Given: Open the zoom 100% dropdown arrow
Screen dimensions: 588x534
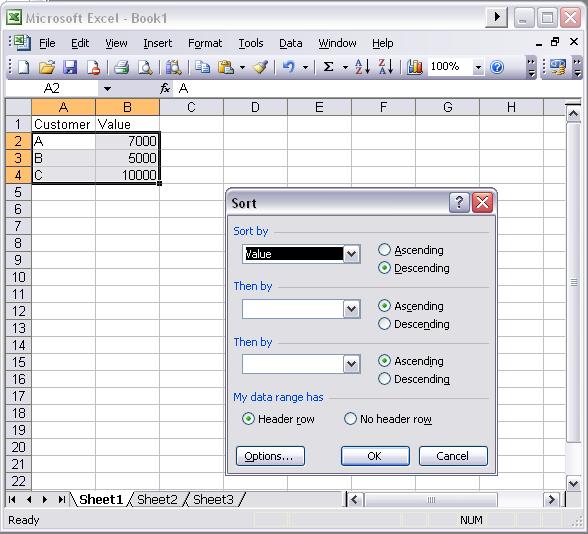Looking at the screenshot, I should pyautogui.click(x=478, y=68).
